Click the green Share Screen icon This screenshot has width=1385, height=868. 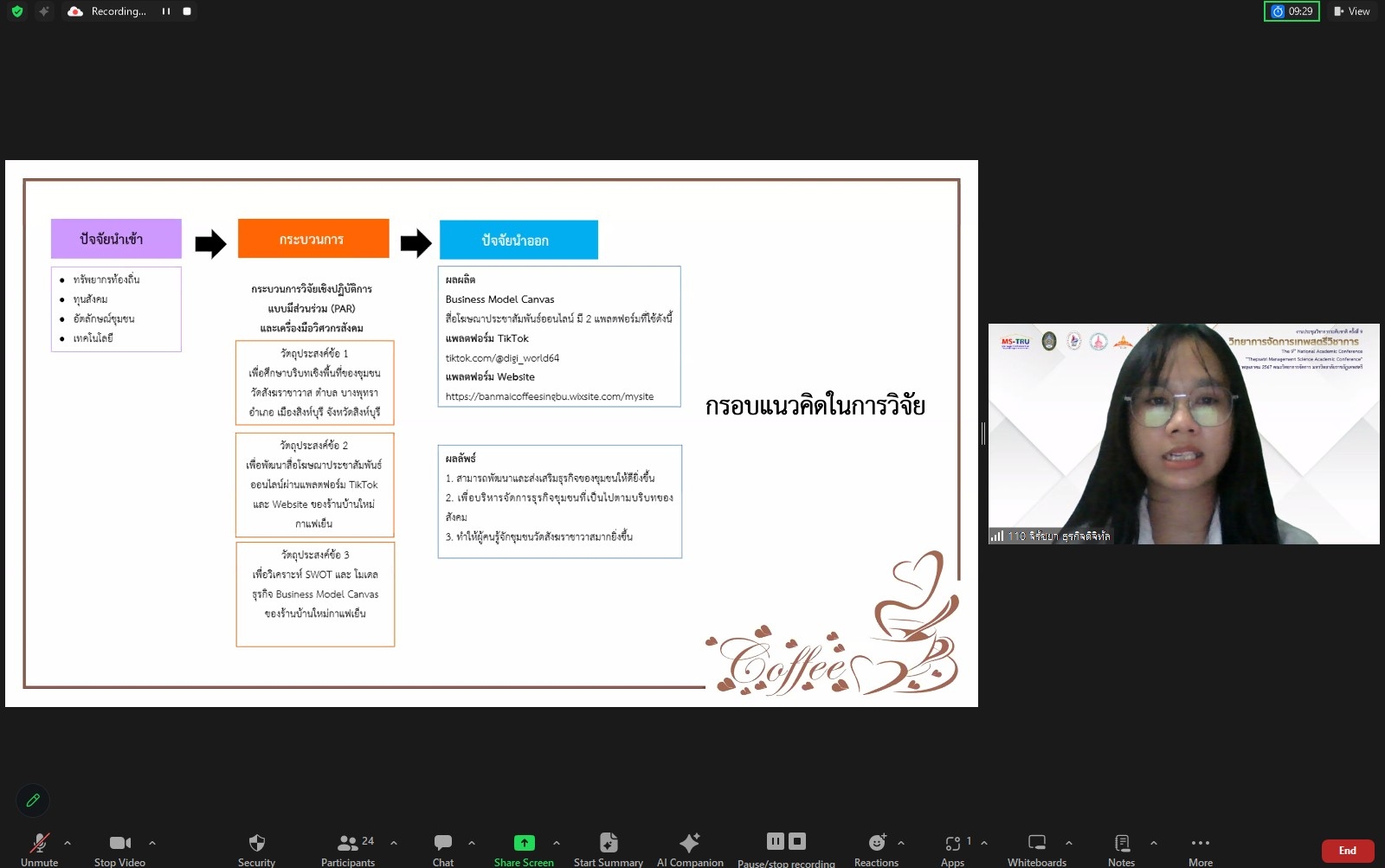point(524,843)
